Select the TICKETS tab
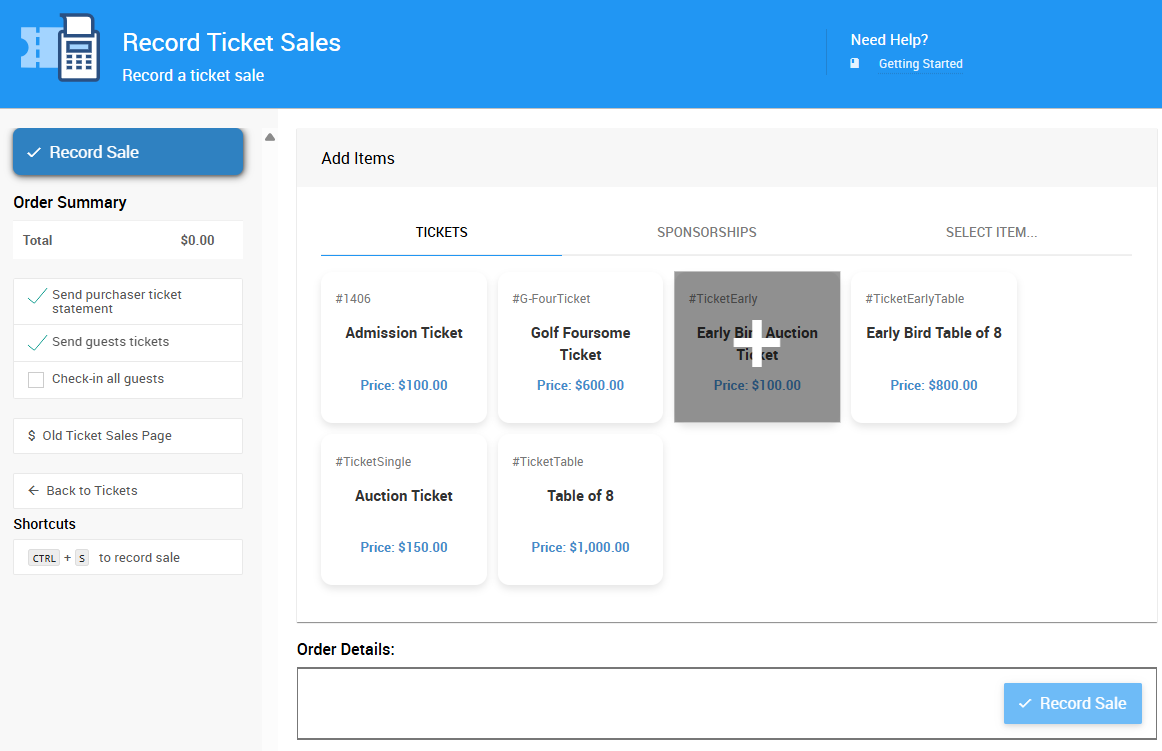The height and width of the screenshot is (751, 1162). (441, 231)
